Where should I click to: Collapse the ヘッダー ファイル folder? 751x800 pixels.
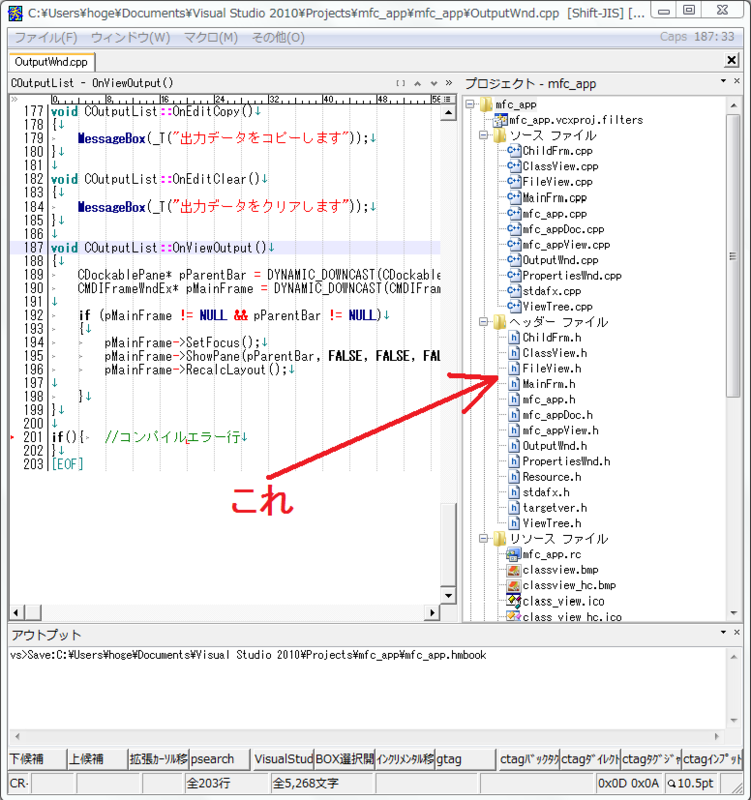(x=483, y=321)
